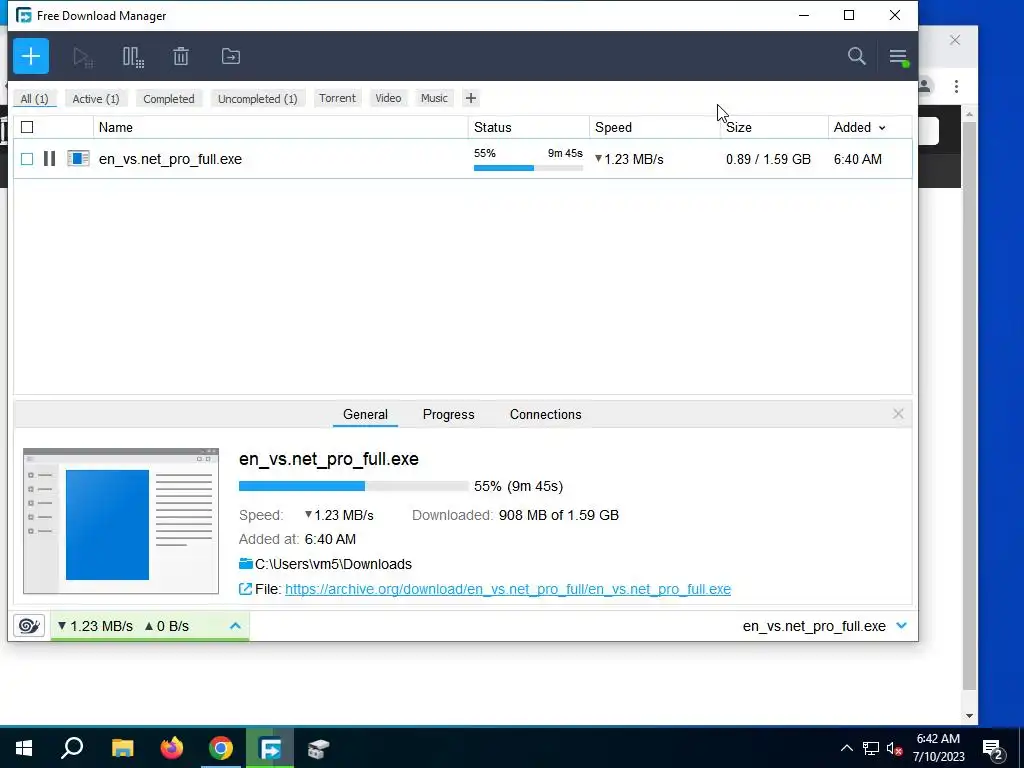Screen dimensions: 1024x768
Task: Launch Firefox from the taskbar
Action: coord(172,748)
